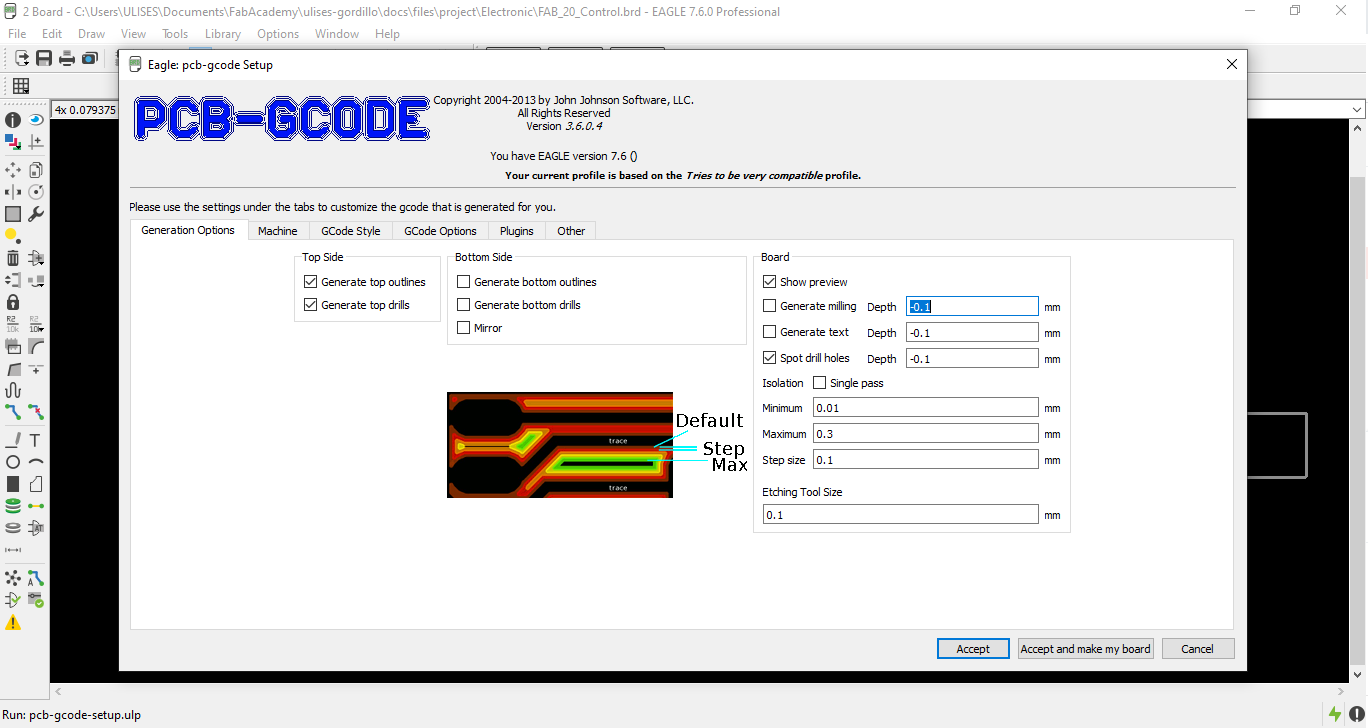Select the Ratsnest tool
Image resolution: width=1368 pixels, height=728 pixels.
pos(13,578)
